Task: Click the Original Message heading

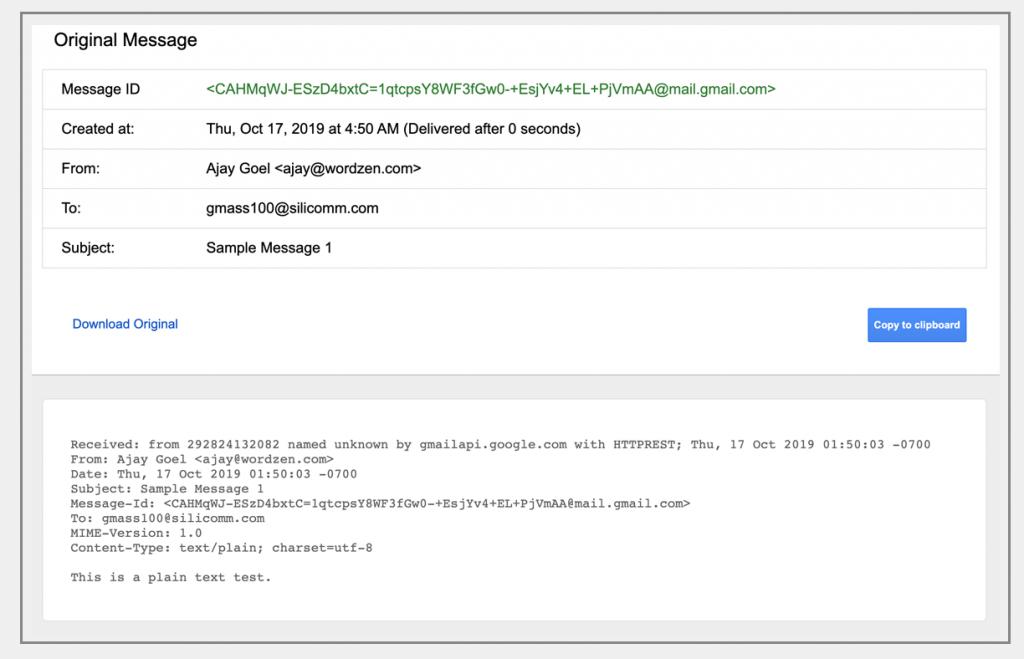Action: tap(125, 40)
